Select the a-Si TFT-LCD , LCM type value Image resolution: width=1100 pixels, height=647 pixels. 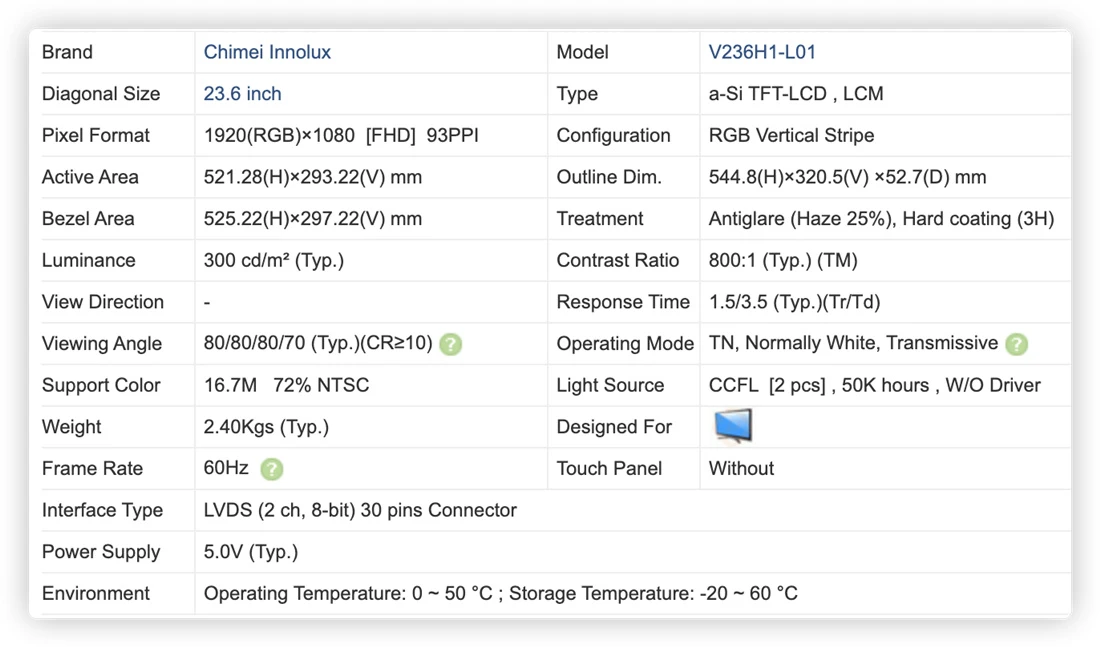tap(796, 93)
